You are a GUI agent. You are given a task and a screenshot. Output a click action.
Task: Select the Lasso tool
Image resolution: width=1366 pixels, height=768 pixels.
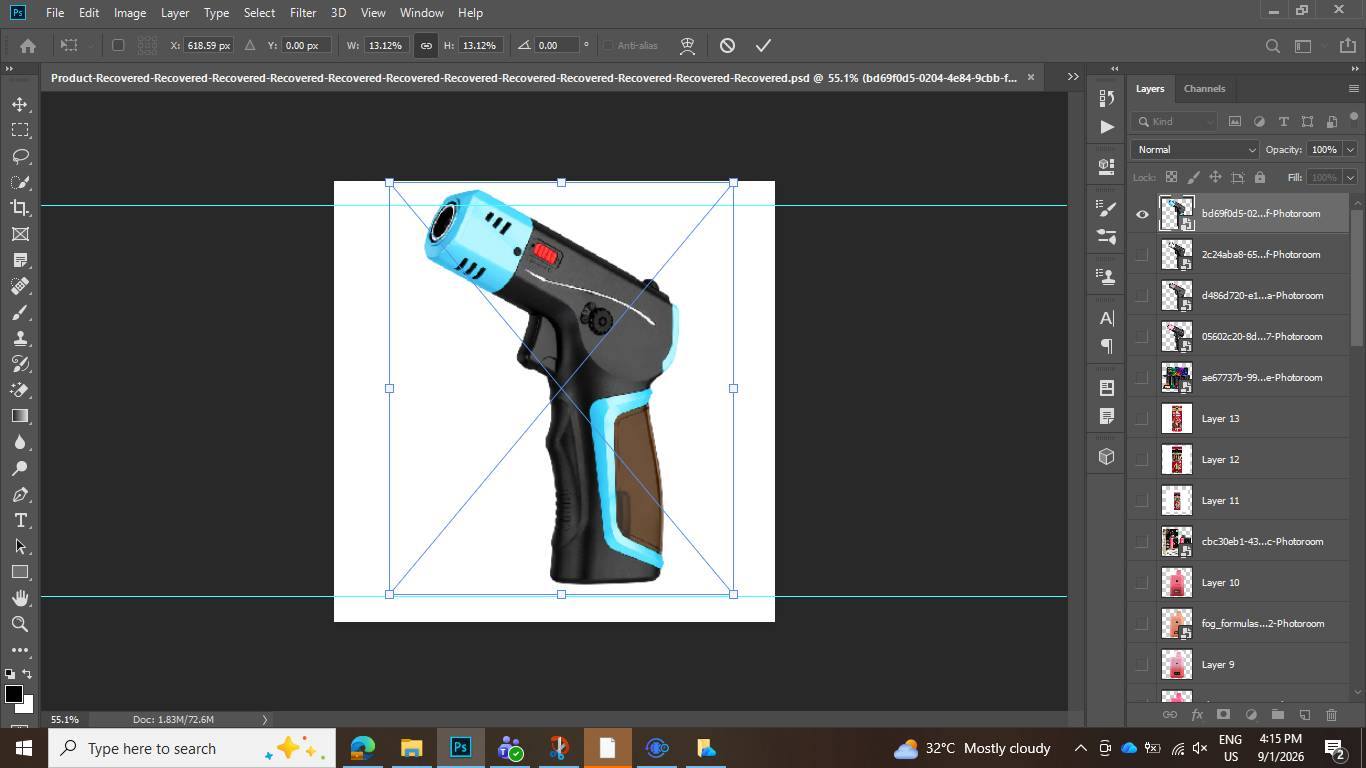(20, 156)
